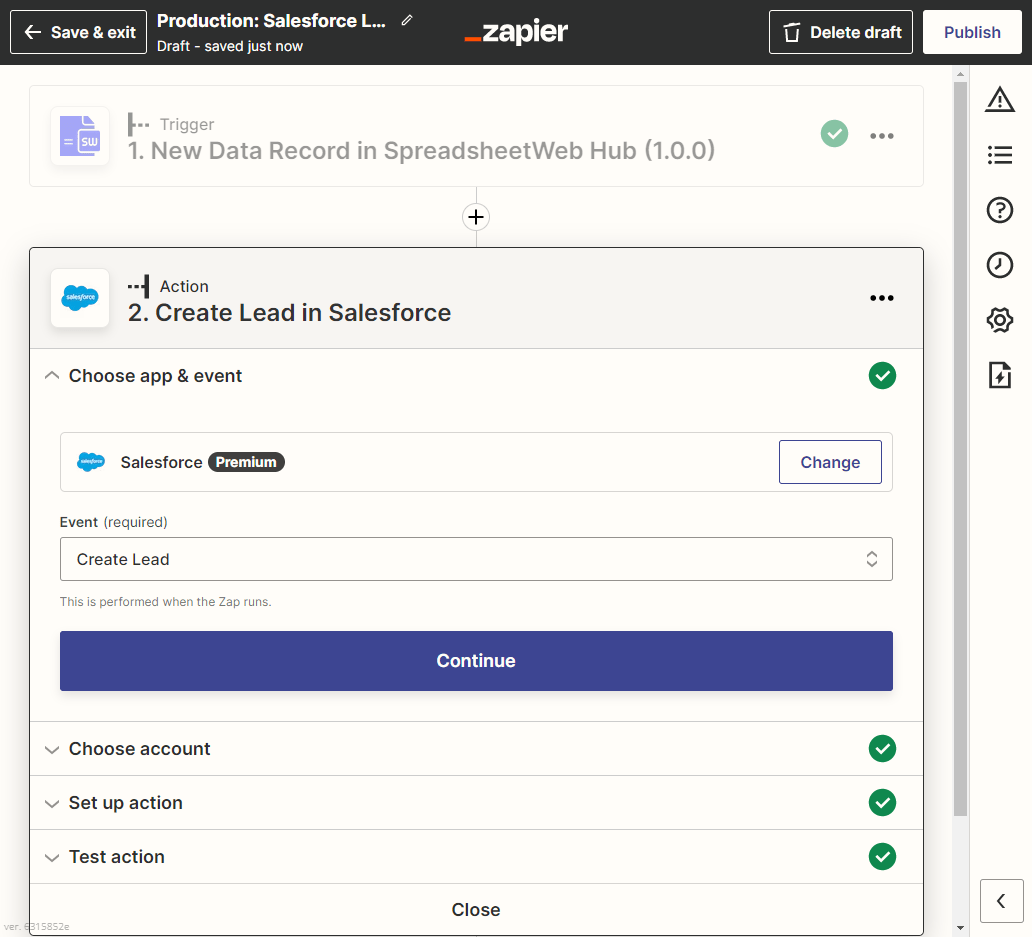Click the plus icon to add step
This screenshot has height=937, width=1032.
click(476, 217)
